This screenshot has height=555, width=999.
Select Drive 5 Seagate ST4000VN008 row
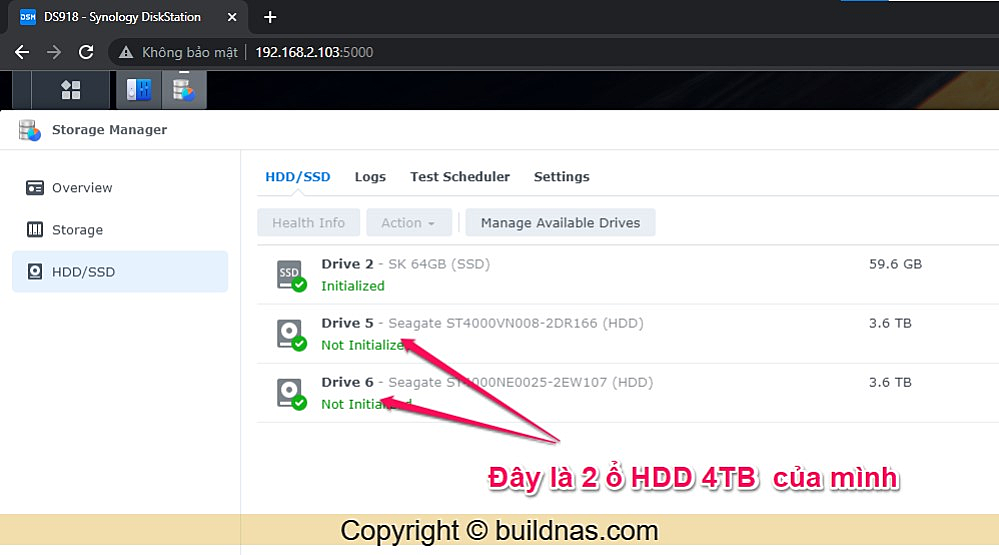point(628,334)
